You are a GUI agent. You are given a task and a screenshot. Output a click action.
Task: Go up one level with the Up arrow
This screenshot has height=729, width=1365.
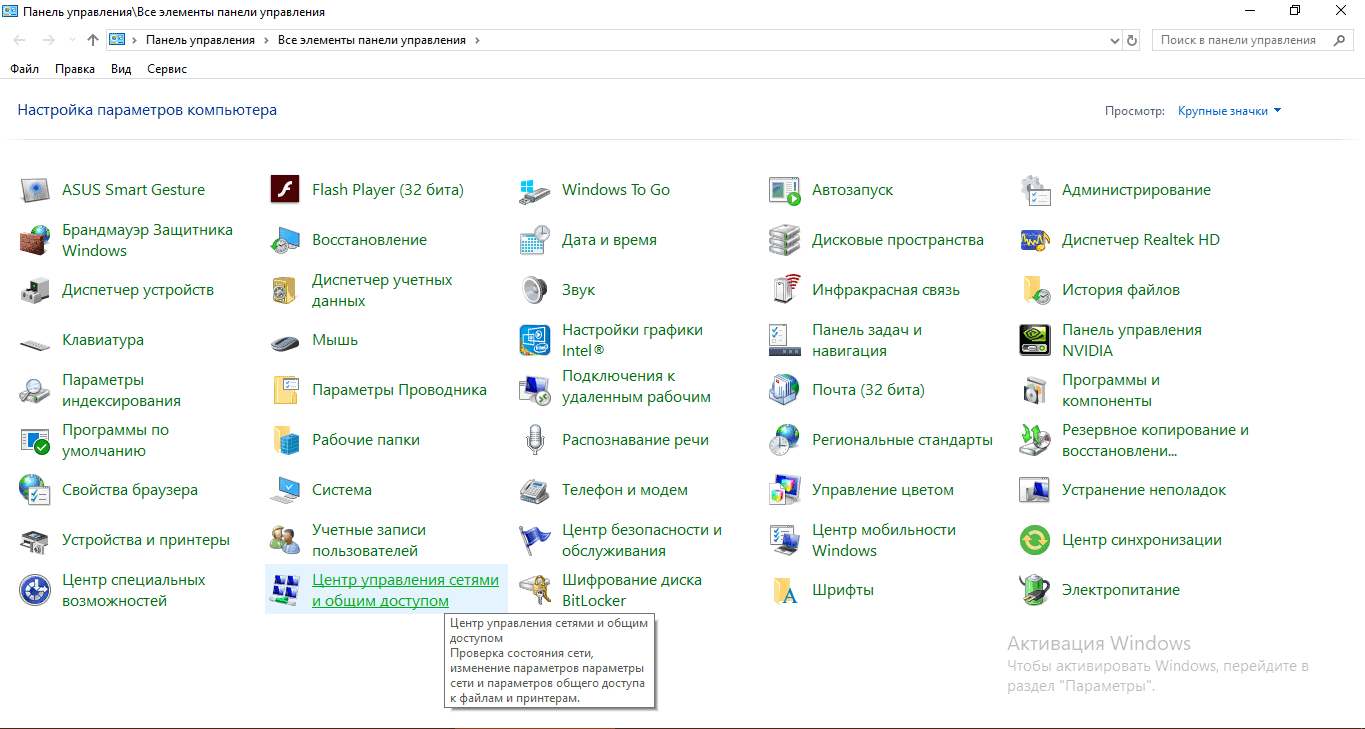(93, 40)
